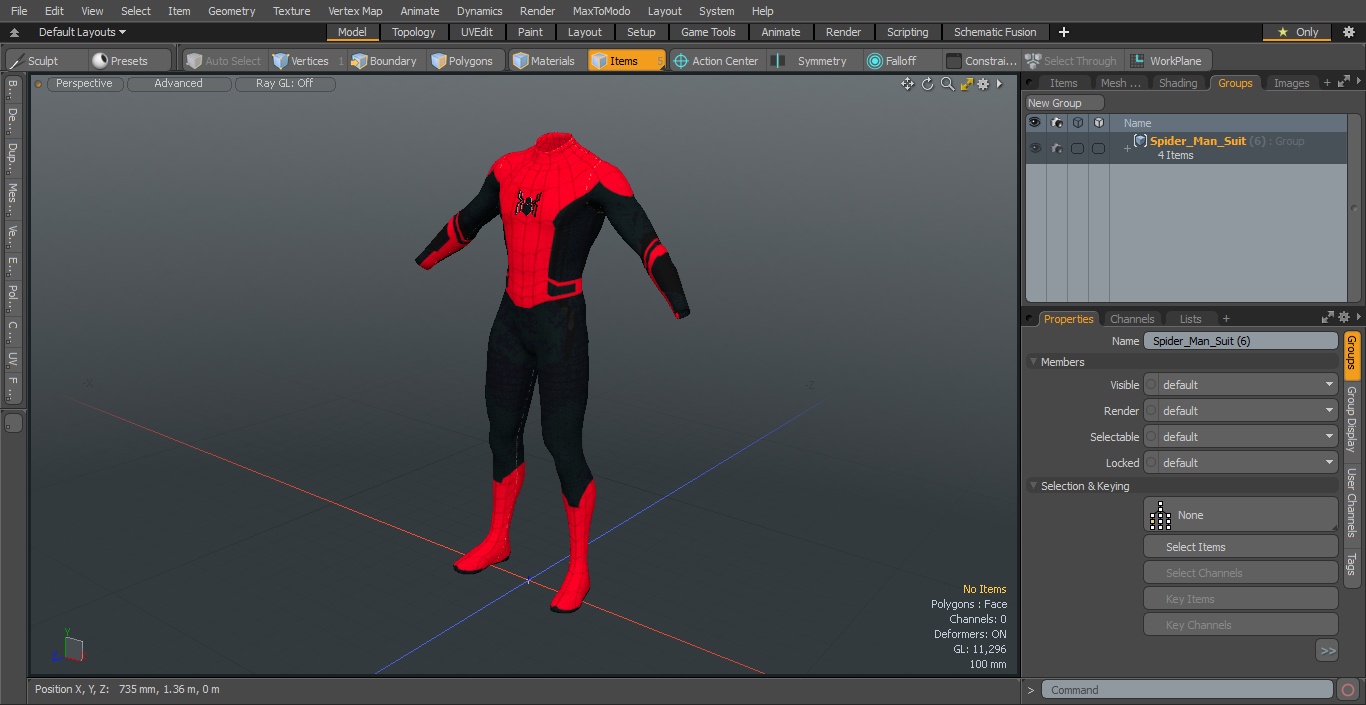Screen dimensions: 1366x705
Task: Switch to the Shading panel tab
Action: tap(1177, 83)
